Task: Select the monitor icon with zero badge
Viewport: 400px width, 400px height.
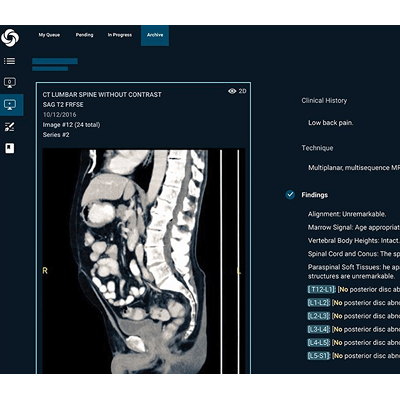Action: (10, 82)
